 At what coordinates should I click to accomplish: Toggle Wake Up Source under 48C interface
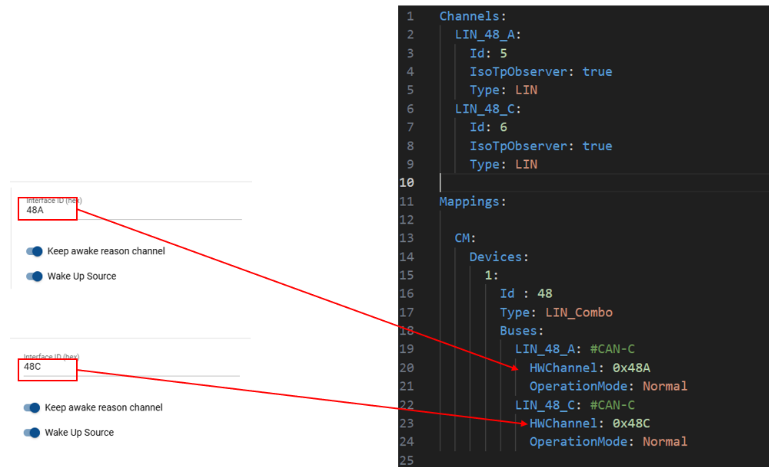click(33, 432)
